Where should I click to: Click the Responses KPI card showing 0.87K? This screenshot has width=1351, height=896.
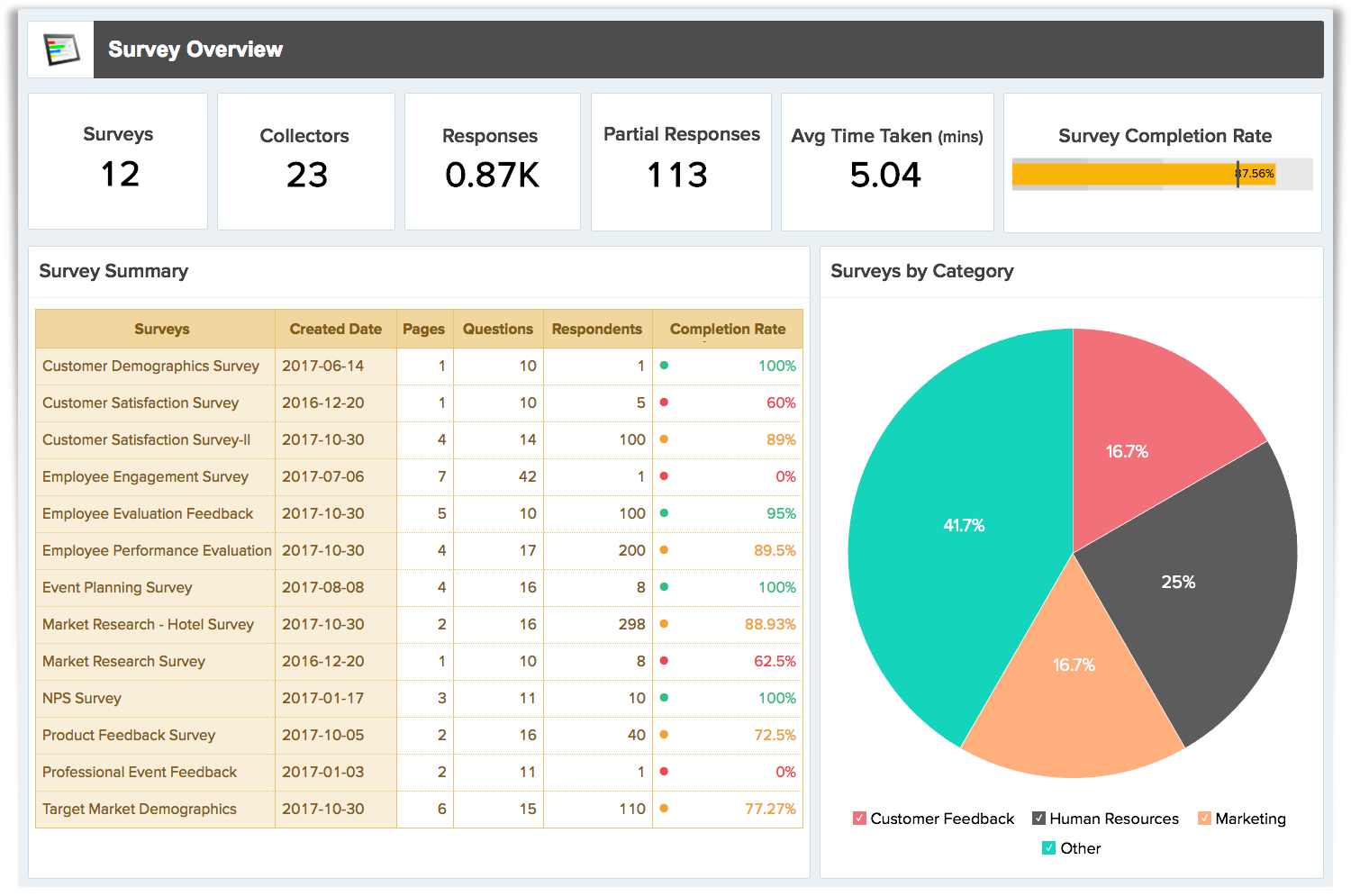[491, 162]
